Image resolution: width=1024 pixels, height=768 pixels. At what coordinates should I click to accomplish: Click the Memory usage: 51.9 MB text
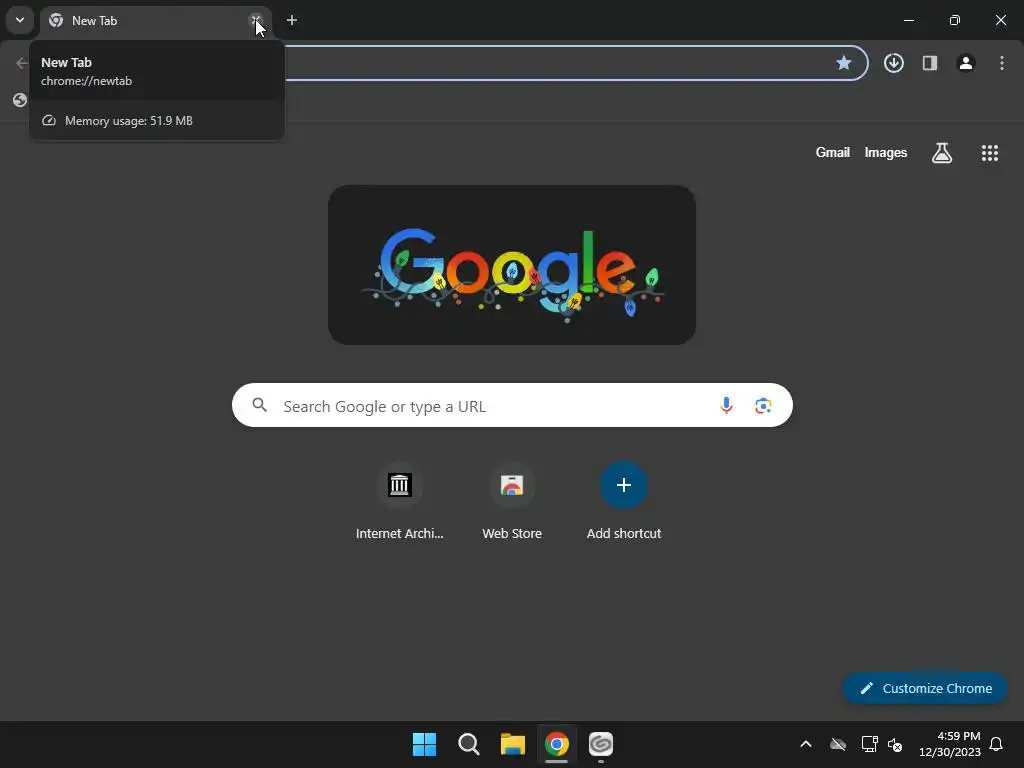[129, 121]
